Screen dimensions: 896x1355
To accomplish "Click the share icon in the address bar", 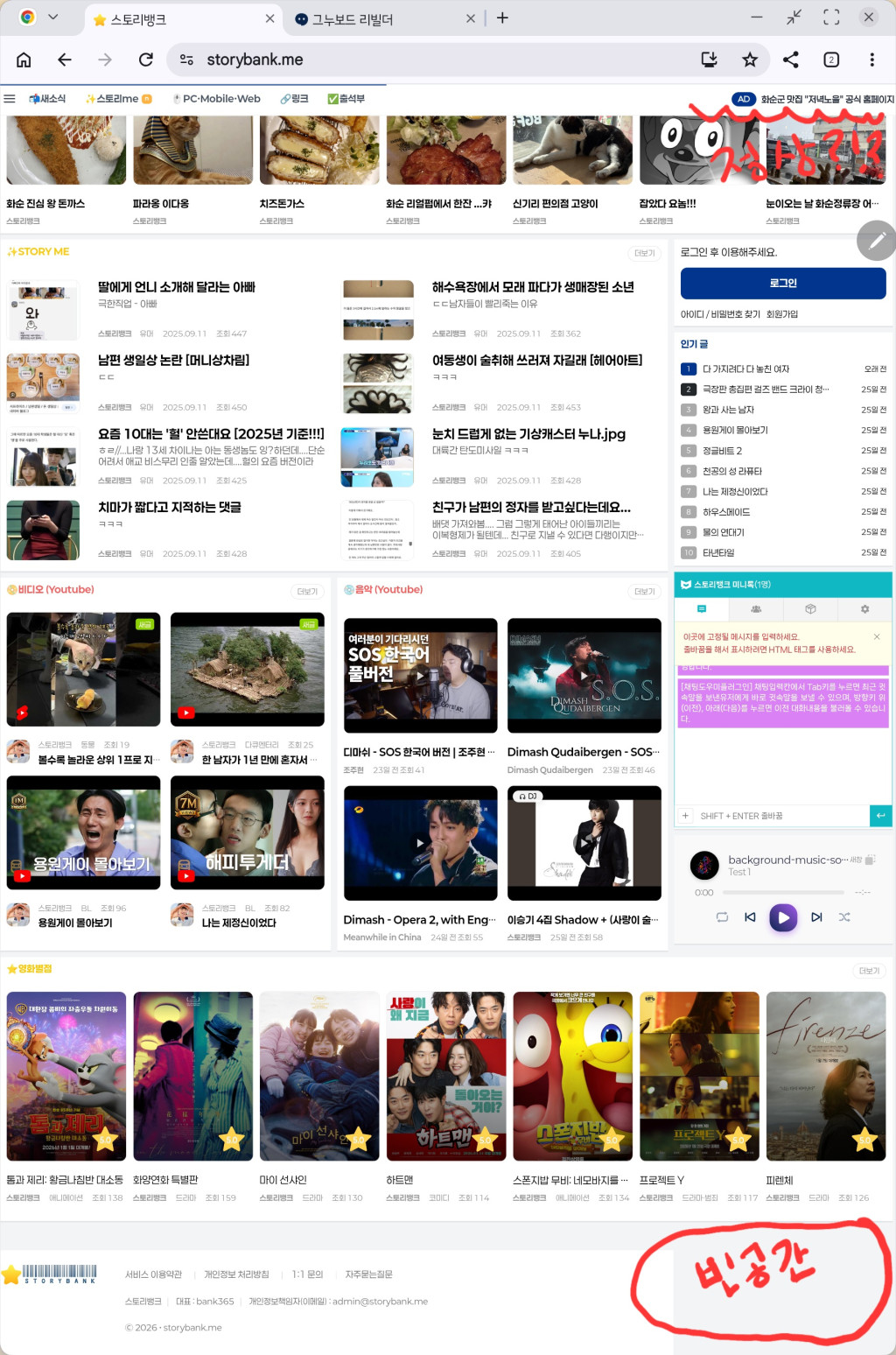I will (791, 60).
